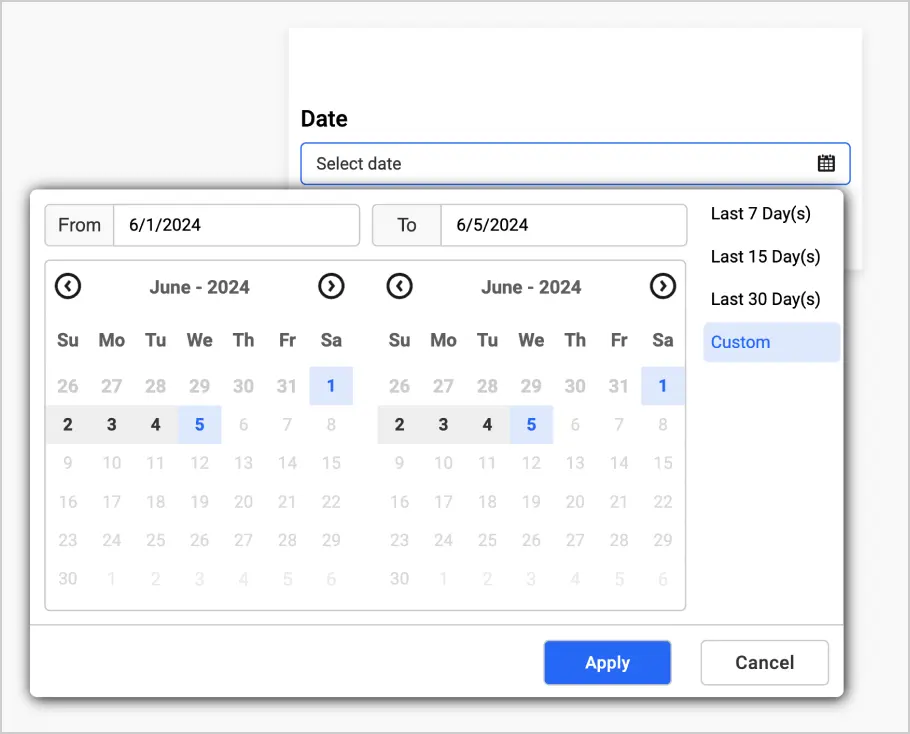Click the From date input field

tap(235, 225)
